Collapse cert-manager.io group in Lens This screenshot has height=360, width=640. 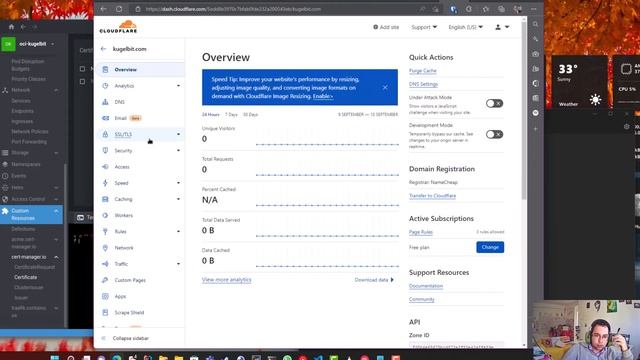click(56, 257)
